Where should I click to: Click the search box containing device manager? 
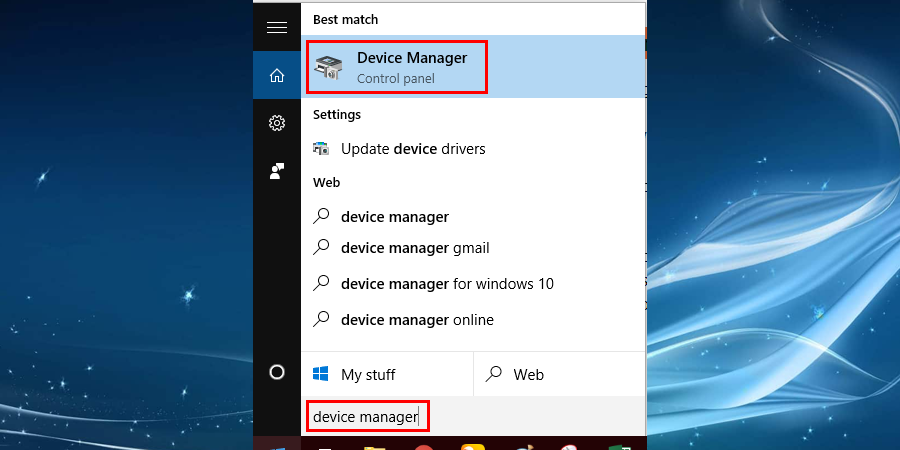coord(474,416)
